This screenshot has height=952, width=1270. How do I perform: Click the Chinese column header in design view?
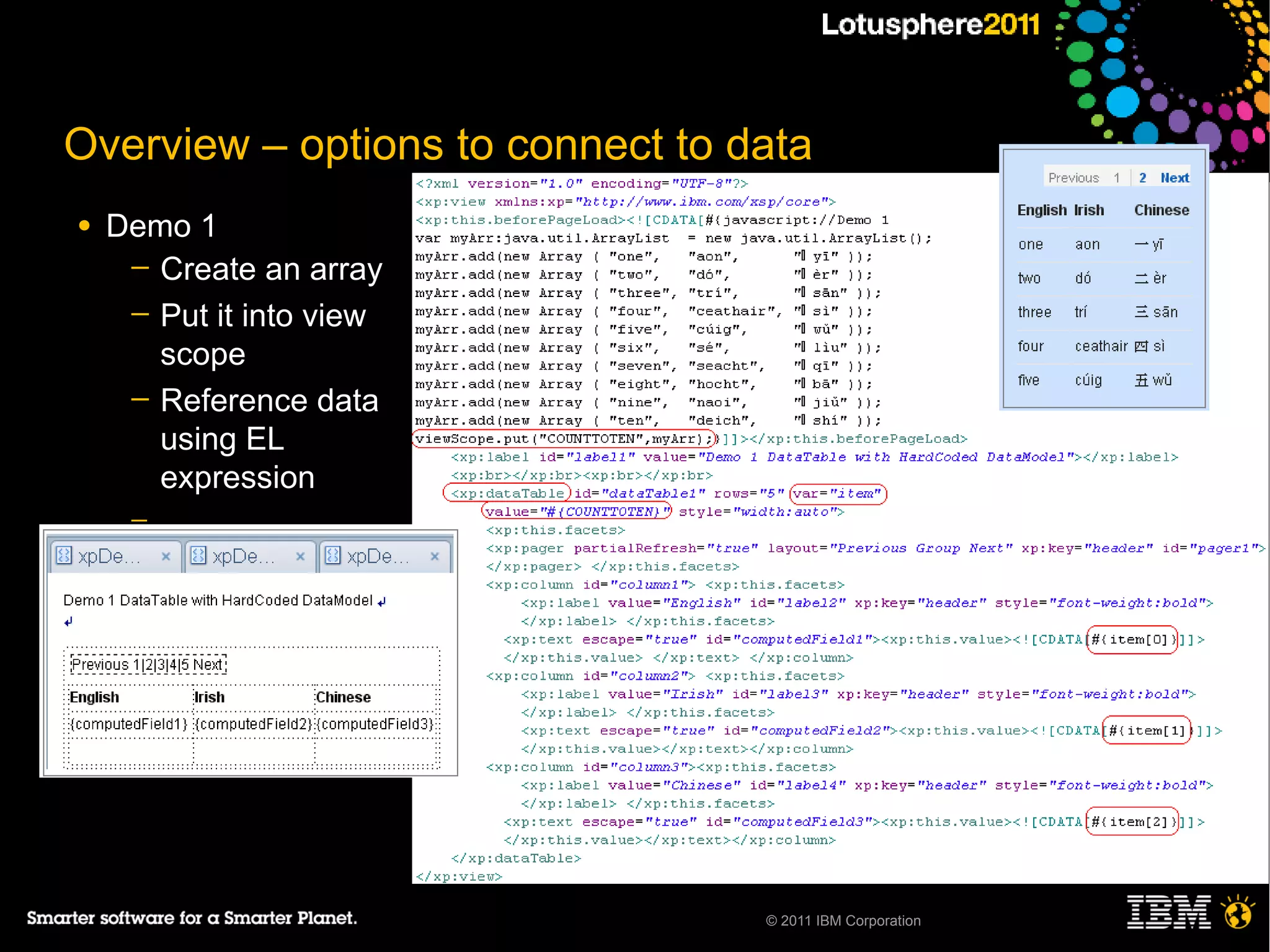344,697
